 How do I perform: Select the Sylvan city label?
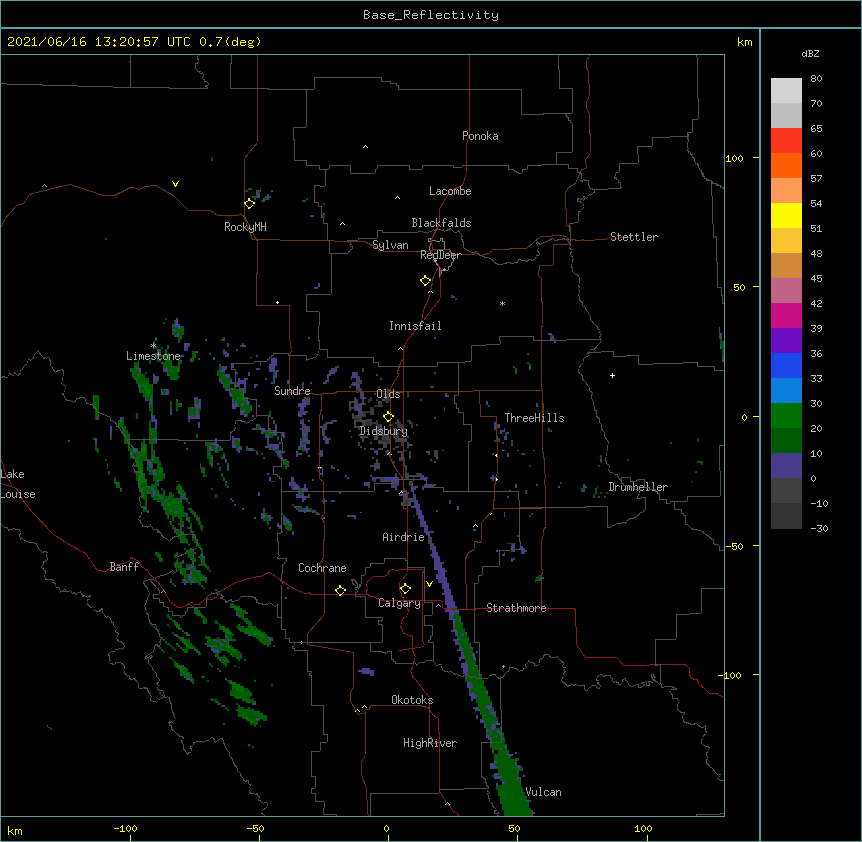390,245
